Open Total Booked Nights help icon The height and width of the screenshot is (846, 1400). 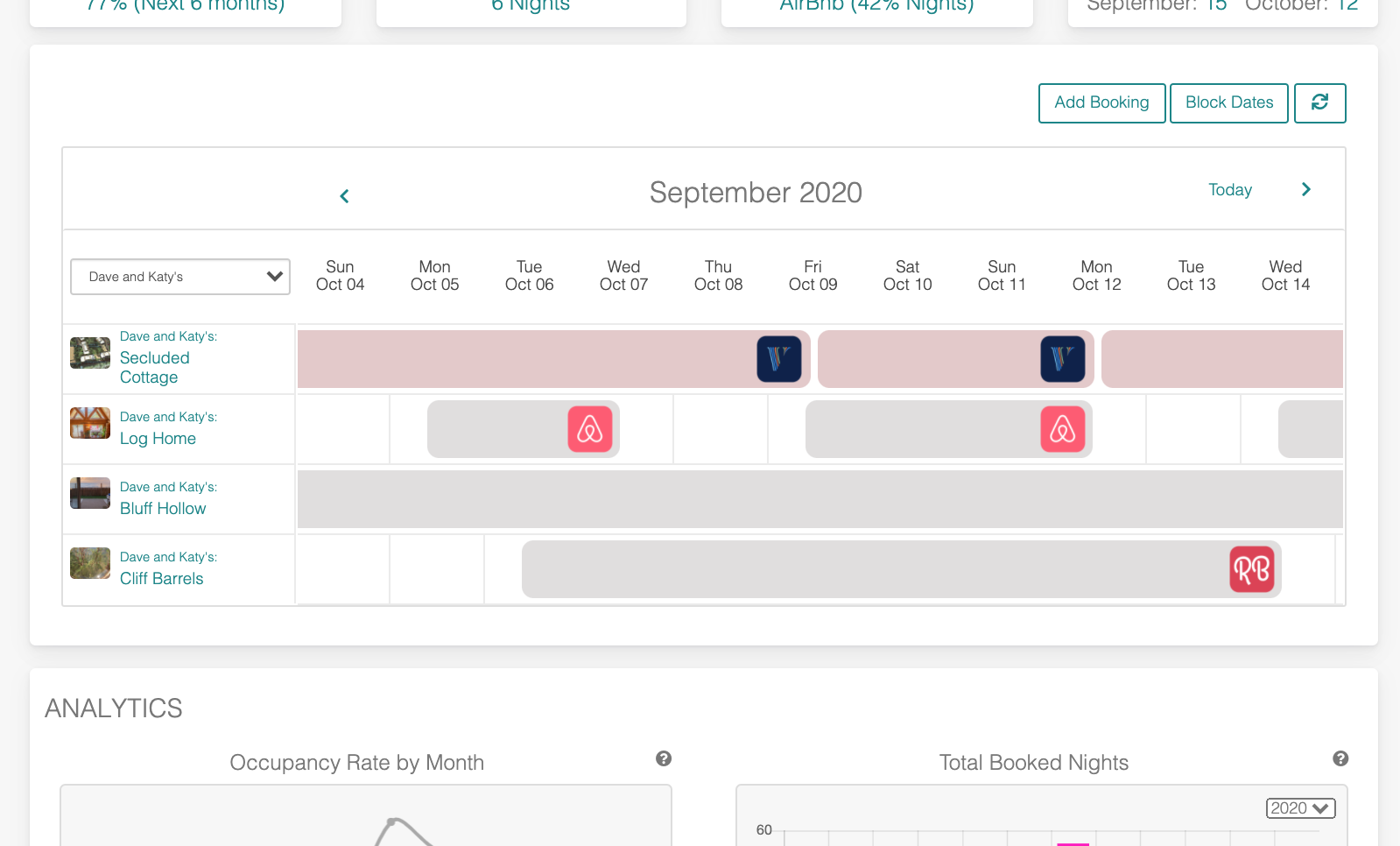[1340, 758]
